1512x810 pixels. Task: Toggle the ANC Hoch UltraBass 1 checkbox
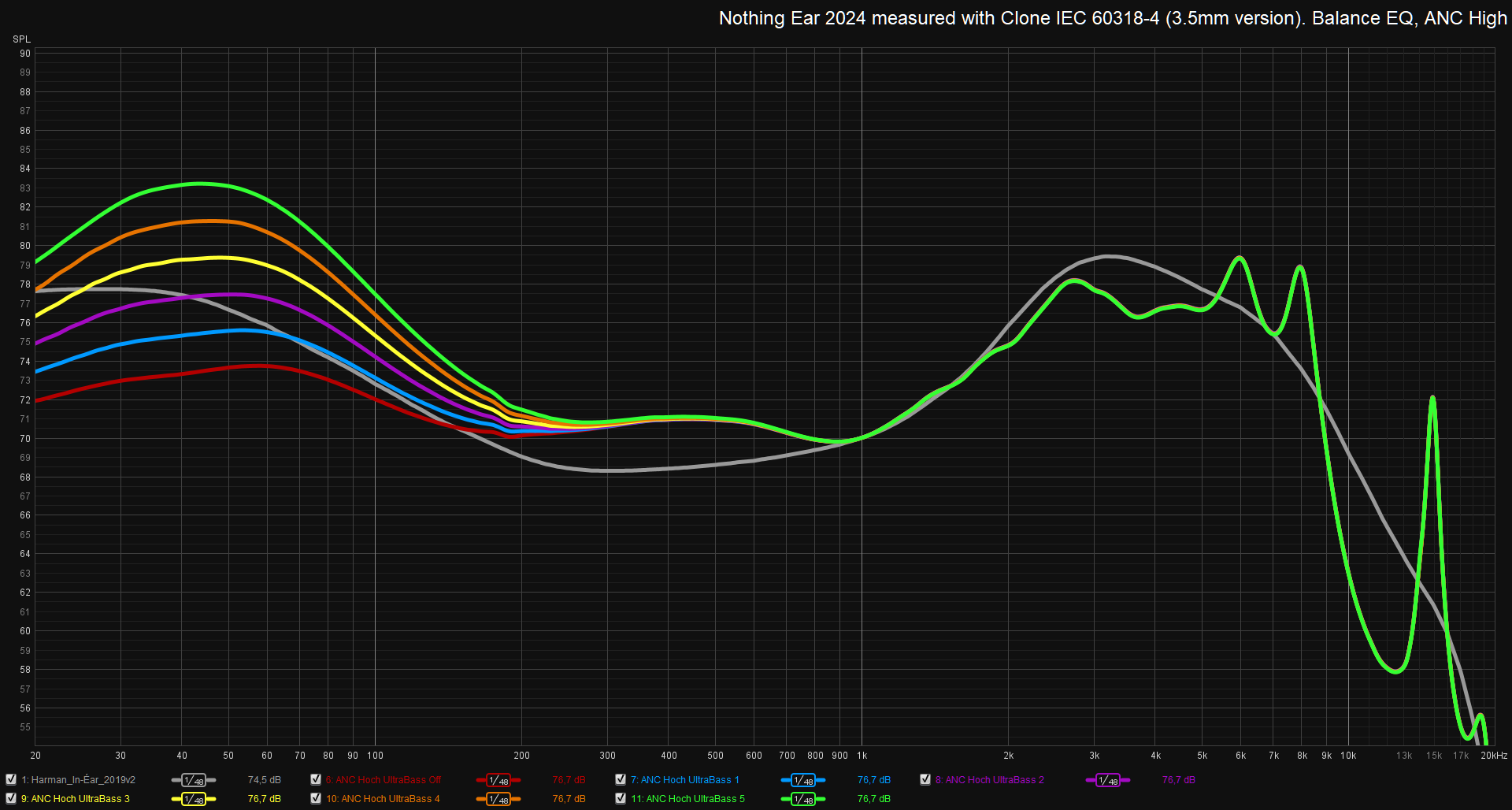[x=621, y=779]
